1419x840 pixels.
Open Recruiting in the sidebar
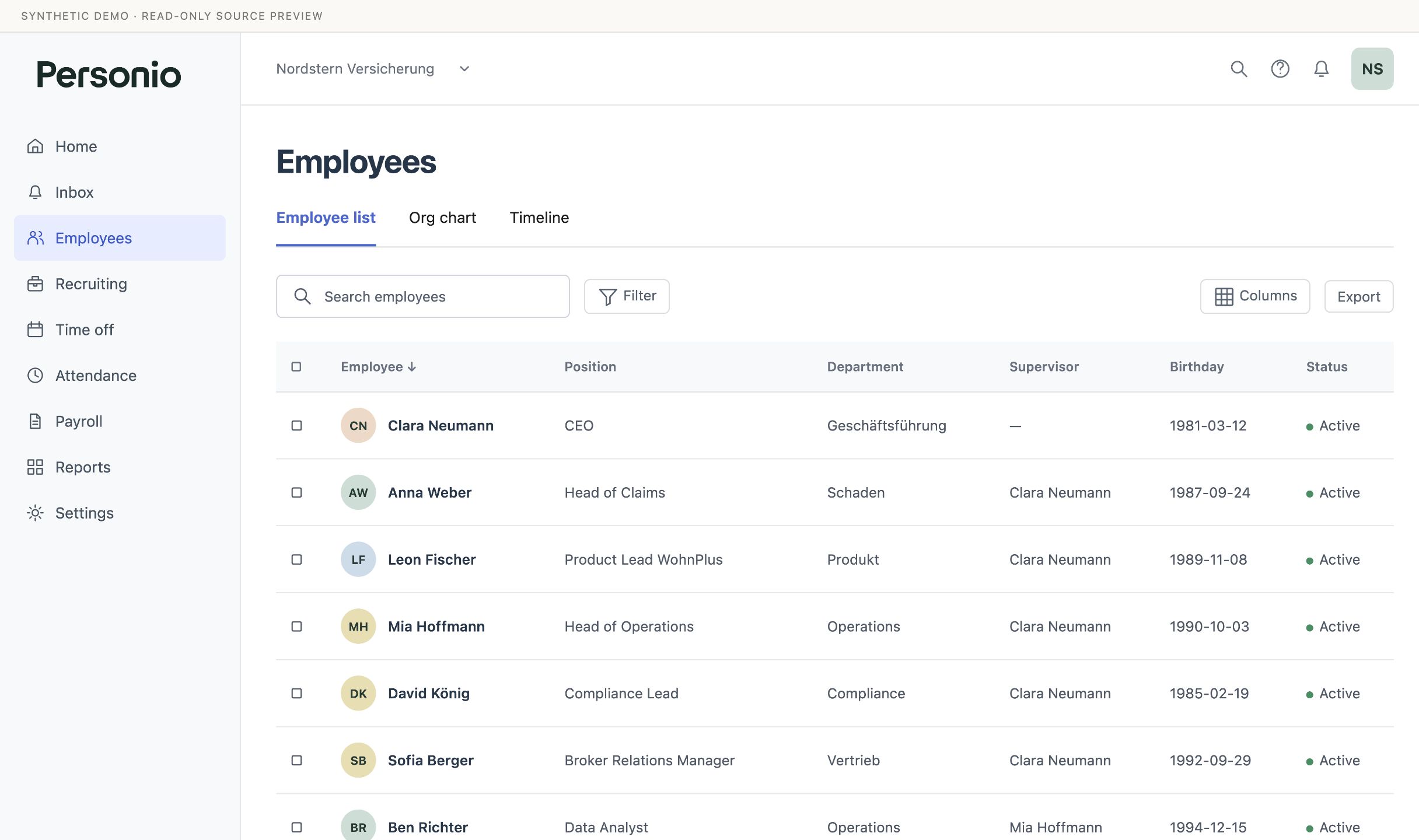pos(120,283)
